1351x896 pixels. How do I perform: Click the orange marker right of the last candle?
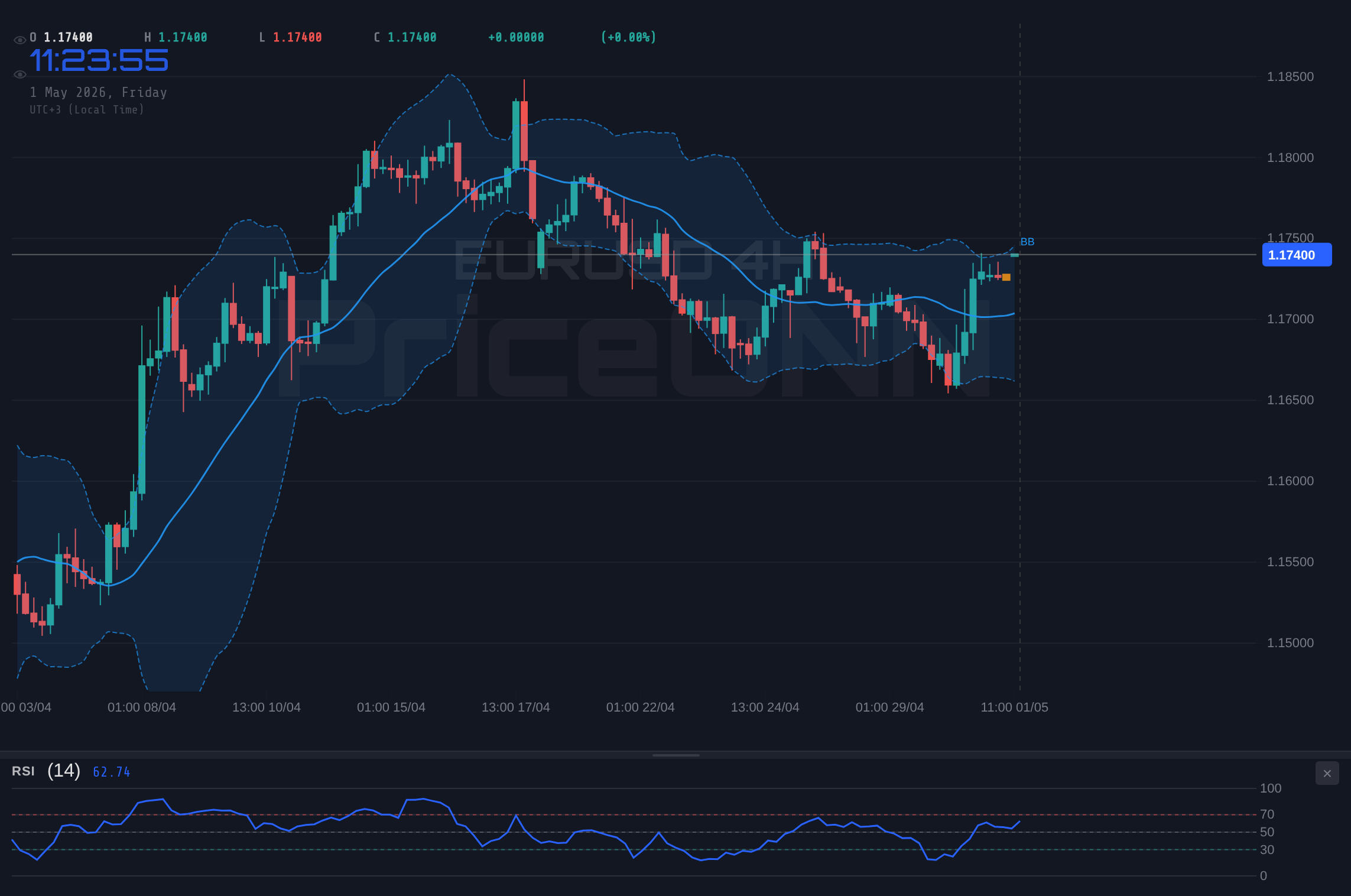click(1006, 277)
